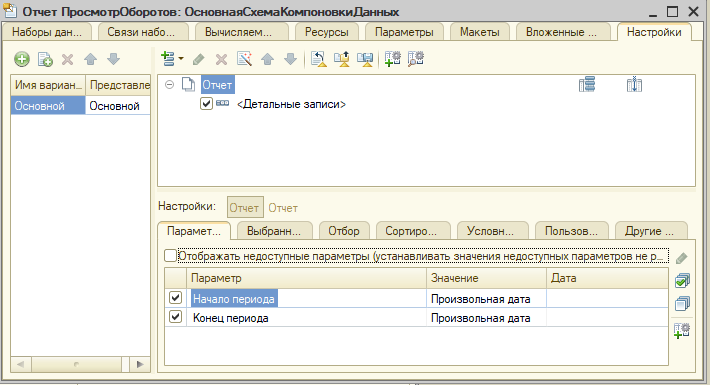Uncheck all parameters with empty boxes icon

coord(682,303)
